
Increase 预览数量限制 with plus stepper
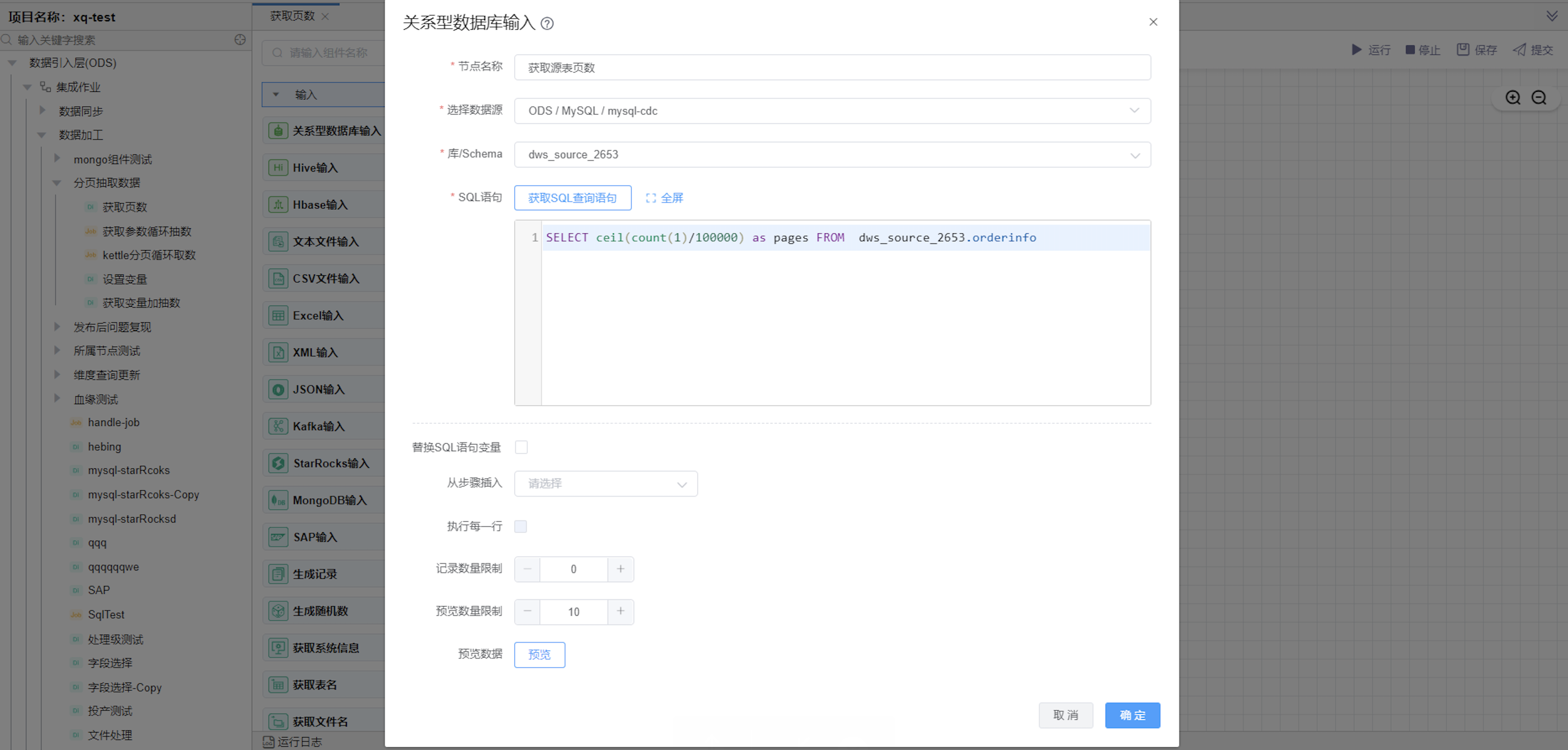click(620, 611)
